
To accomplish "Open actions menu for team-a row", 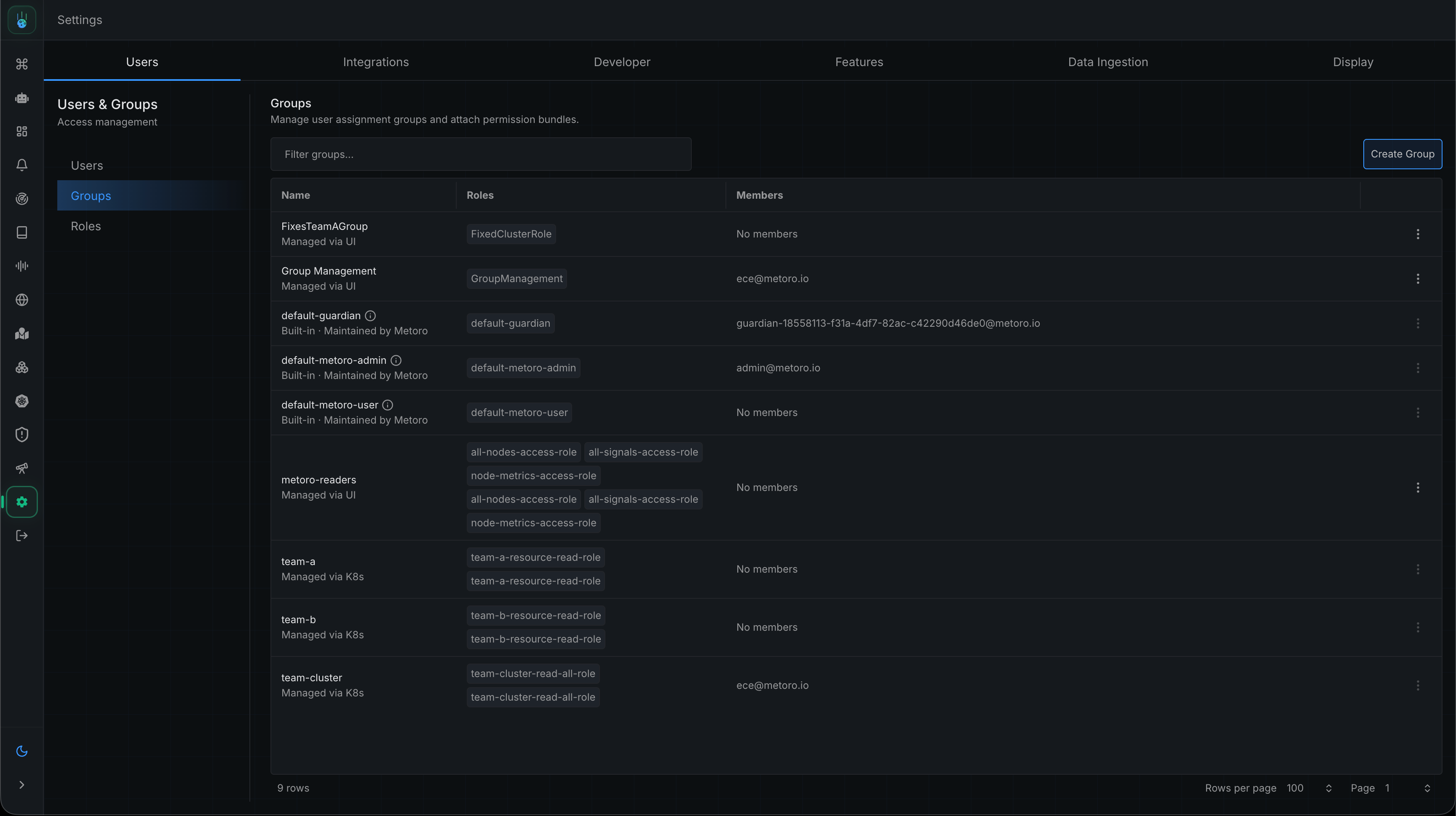I will [x=1418, y=569].
